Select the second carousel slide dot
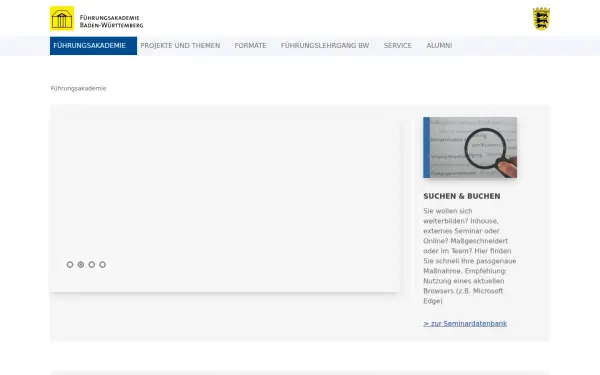The image size is (600, 375). tap(81, 264)
